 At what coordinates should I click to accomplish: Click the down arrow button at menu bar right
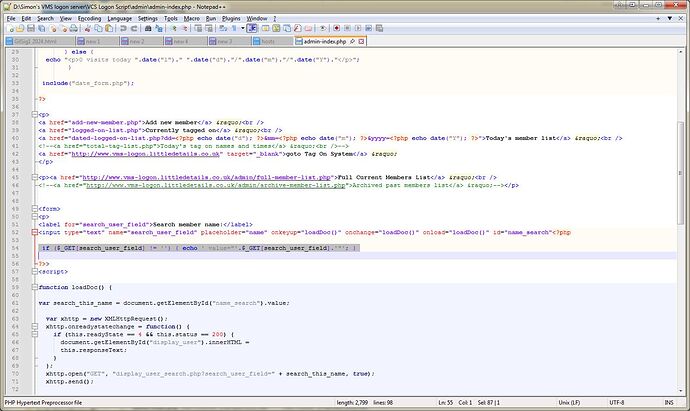[x=670, y=18]
